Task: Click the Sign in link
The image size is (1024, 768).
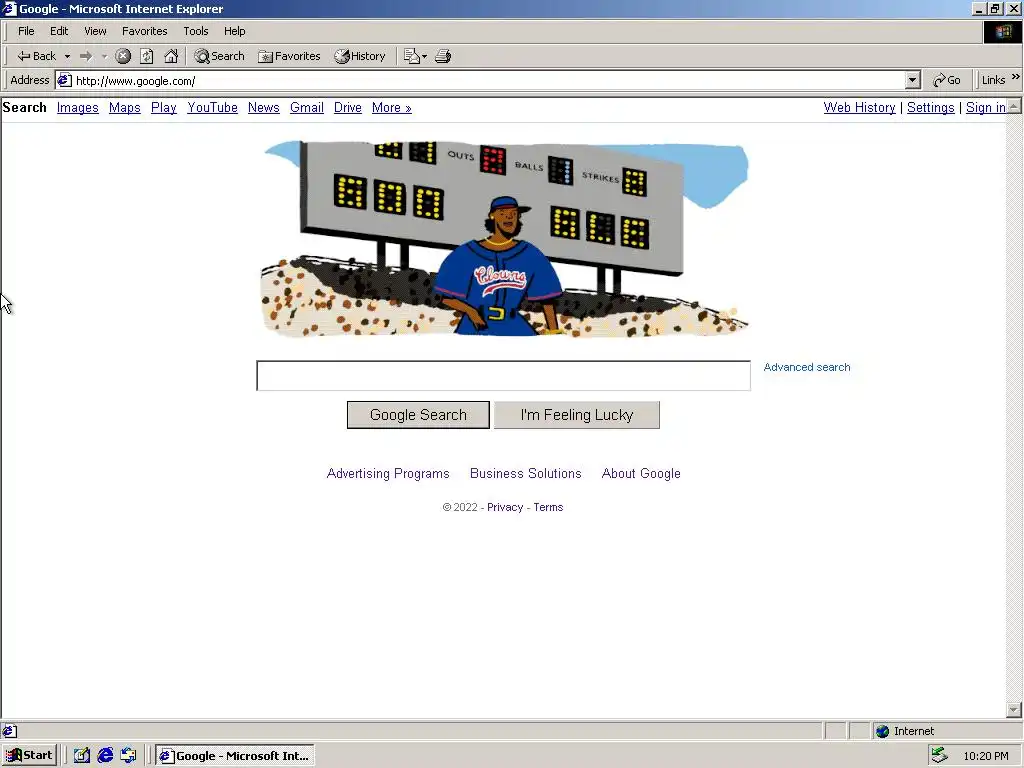Action: [985, 108]
